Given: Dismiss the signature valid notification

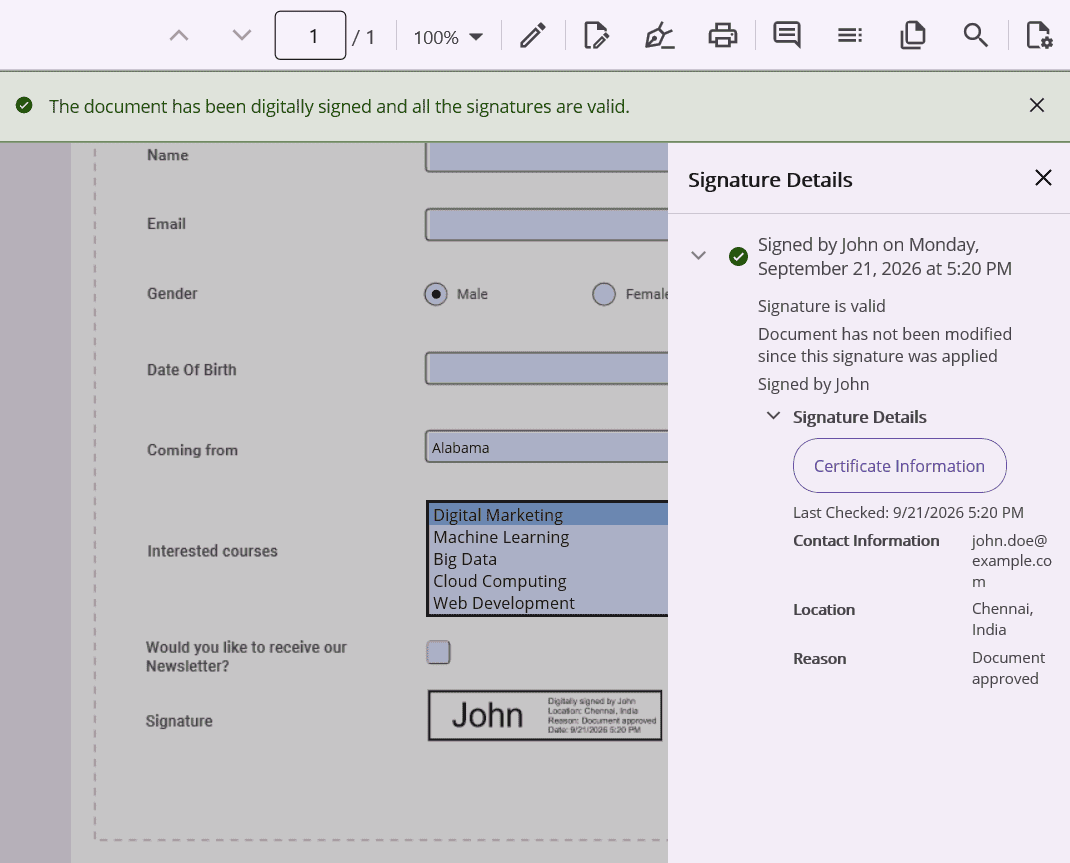Looking at the screenshot, I should point(1037,105).
